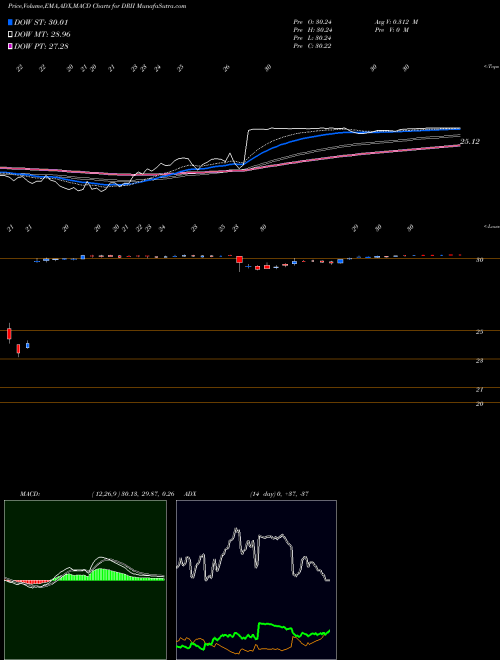Screen dimensions: 500x660
Task: Click the ADX (14 day) values text
Action: (x=279, y=494)
